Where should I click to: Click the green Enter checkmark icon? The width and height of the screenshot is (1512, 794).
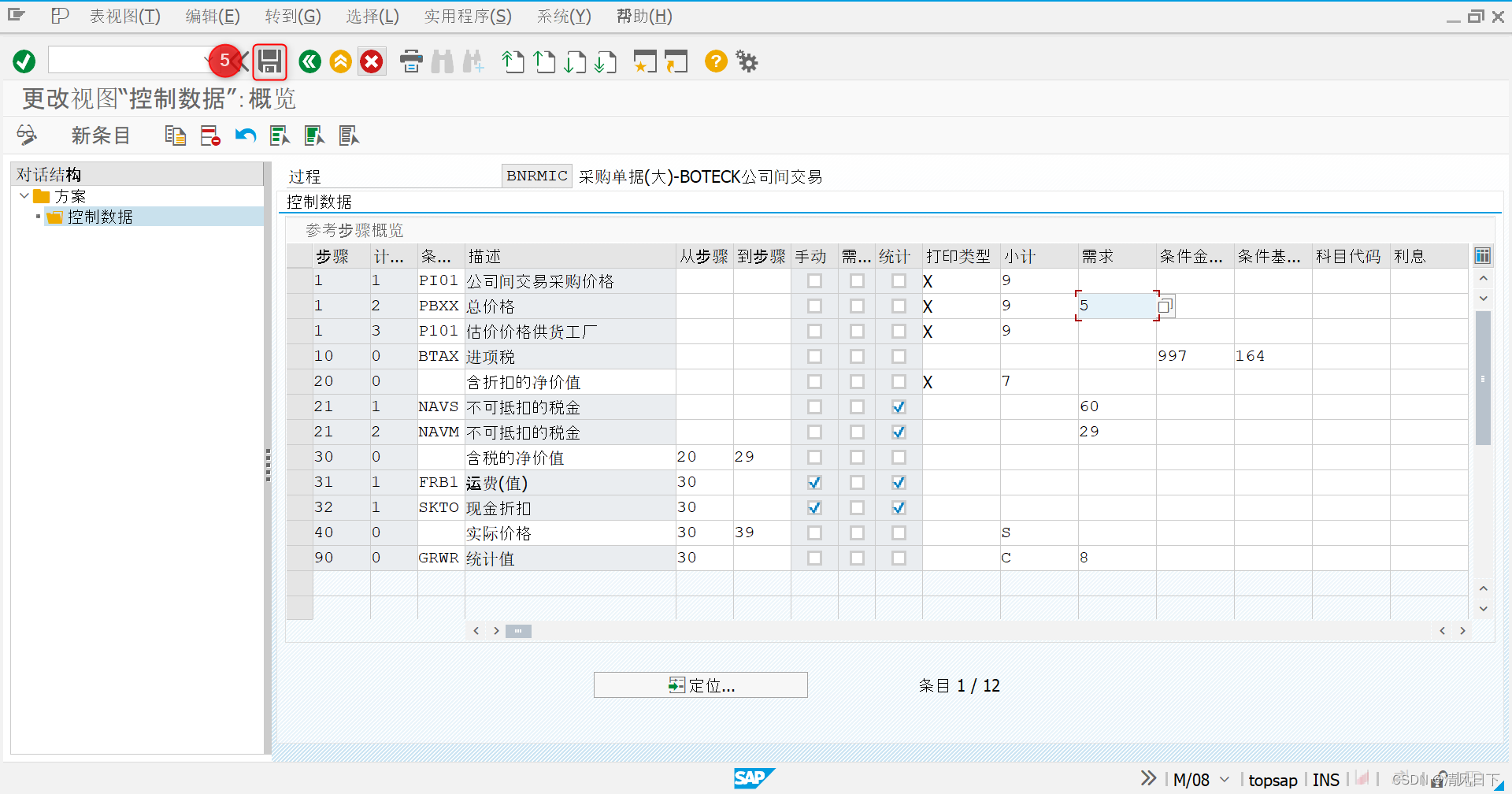click(x=24, y=61)
